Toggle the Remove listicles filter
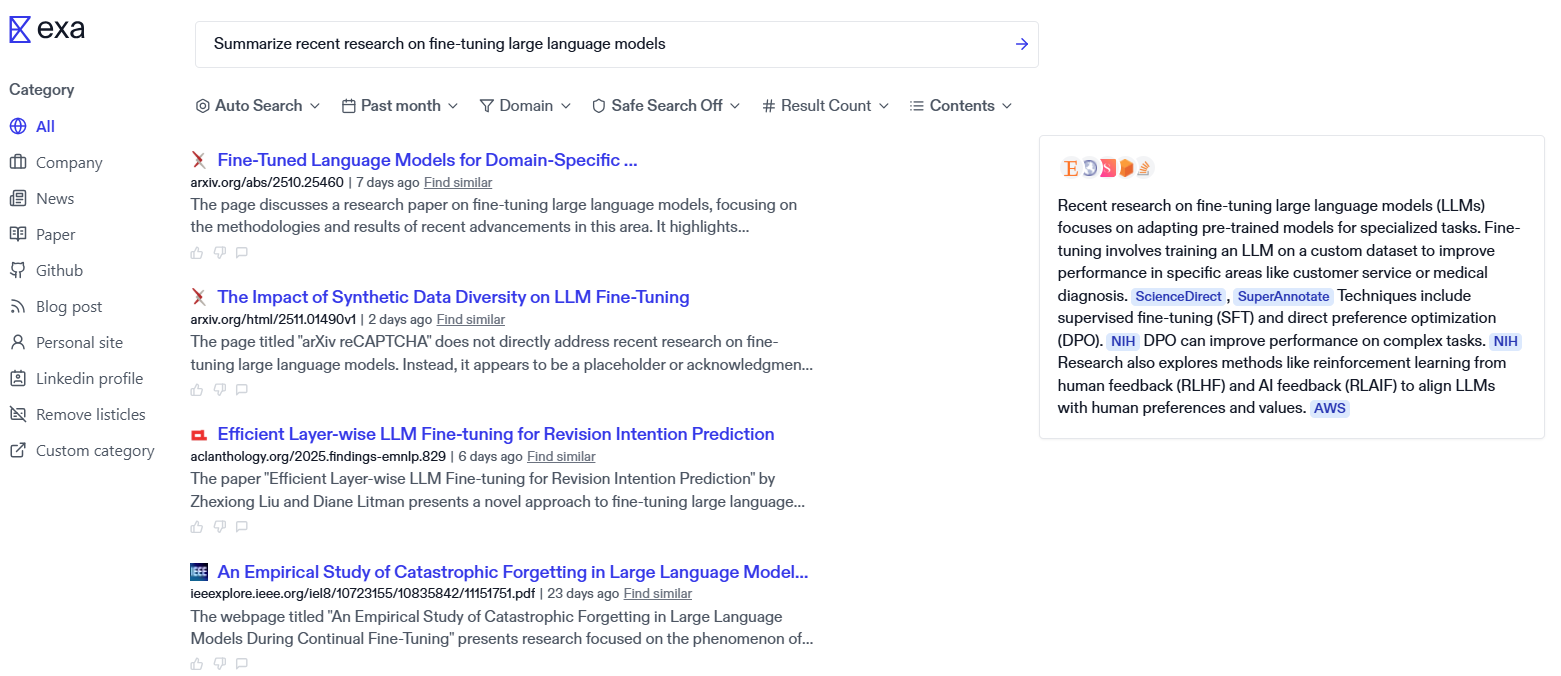1561x676 pixels. click(90, 415)
